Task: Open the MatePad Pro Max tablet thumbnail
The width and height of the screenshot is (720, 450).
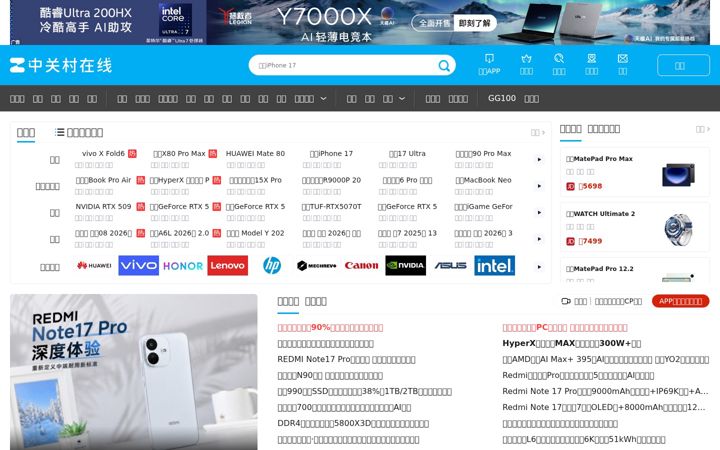Action: click(x=678, y=174)
